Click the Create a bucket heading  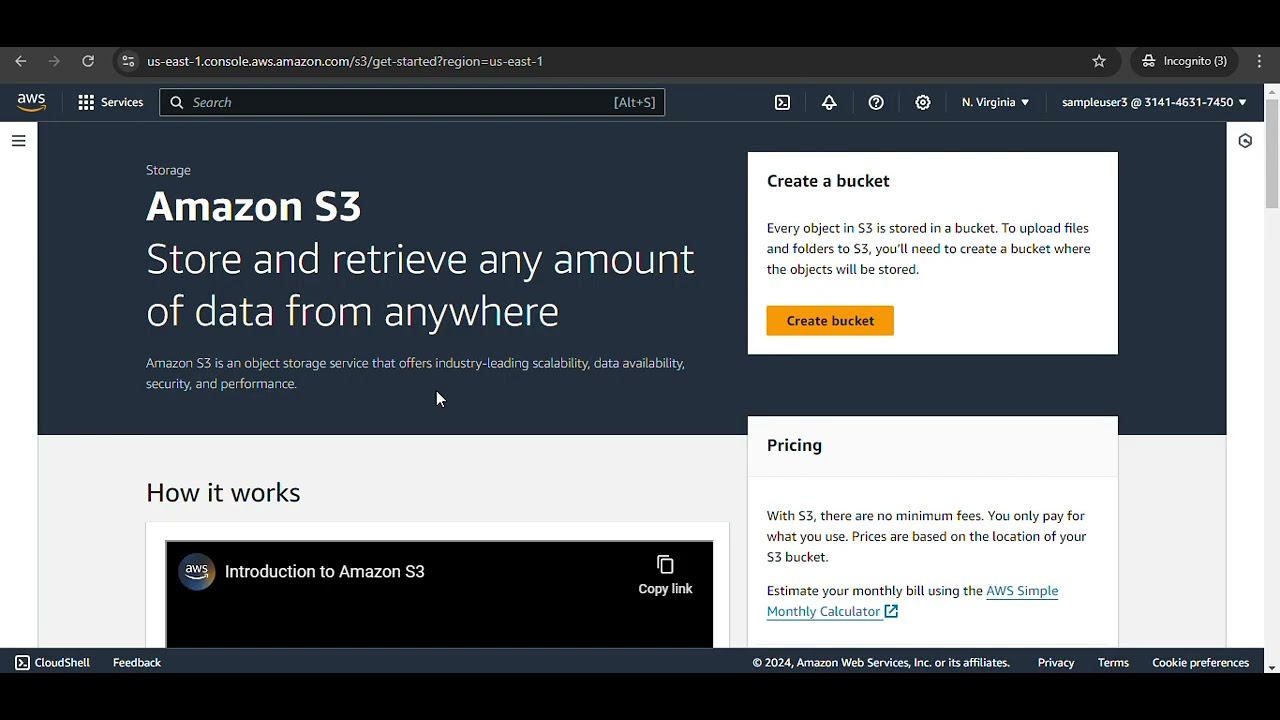coord(828,181)
